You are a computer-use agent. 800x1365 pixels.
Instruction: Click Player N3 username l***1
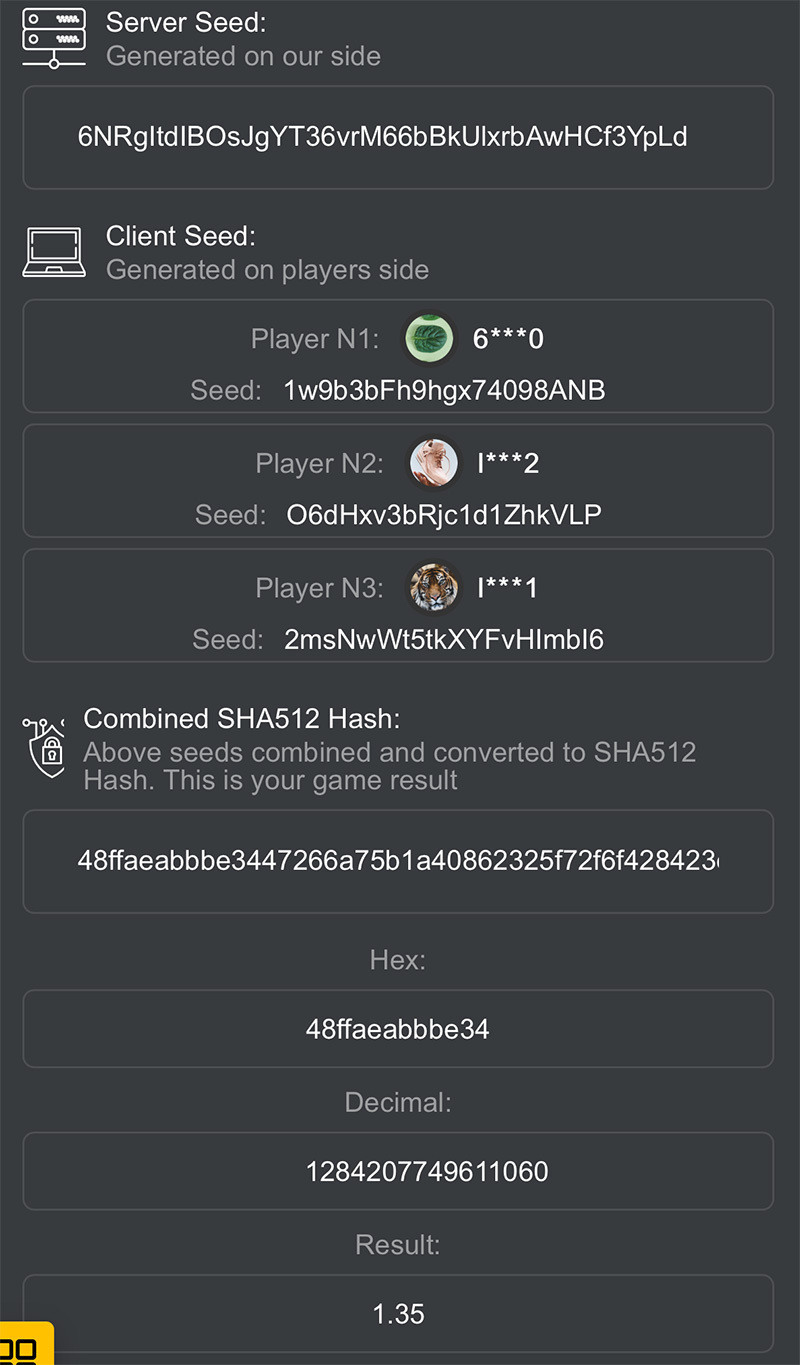click(x=508, y=588)
